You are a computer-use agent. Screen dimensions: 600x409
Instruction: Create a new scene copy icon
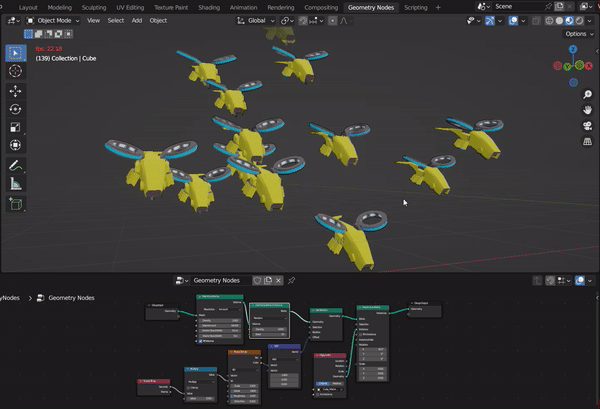[559, 7]
